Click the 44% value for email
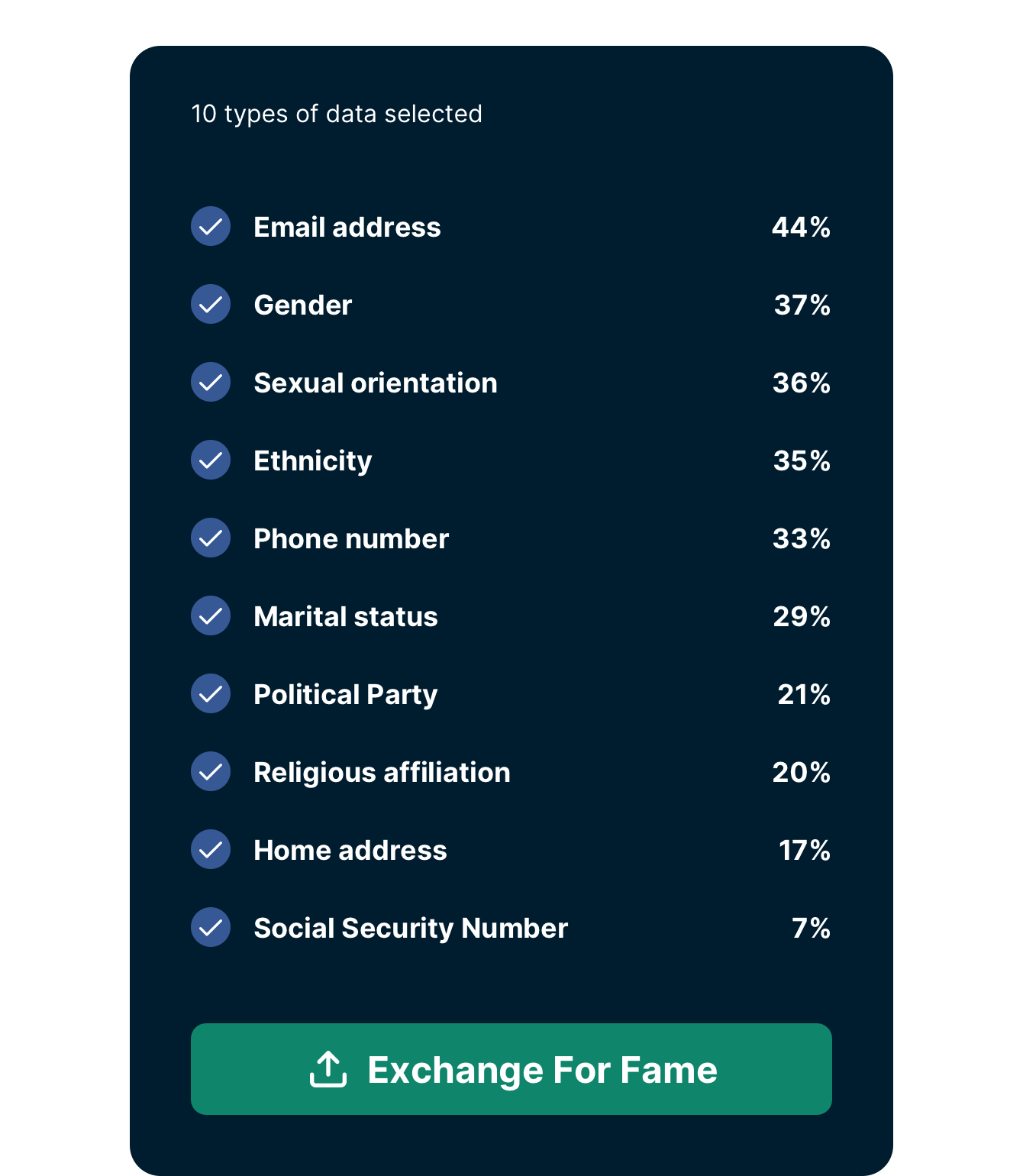1023x1176 pixels. point(801,227)
